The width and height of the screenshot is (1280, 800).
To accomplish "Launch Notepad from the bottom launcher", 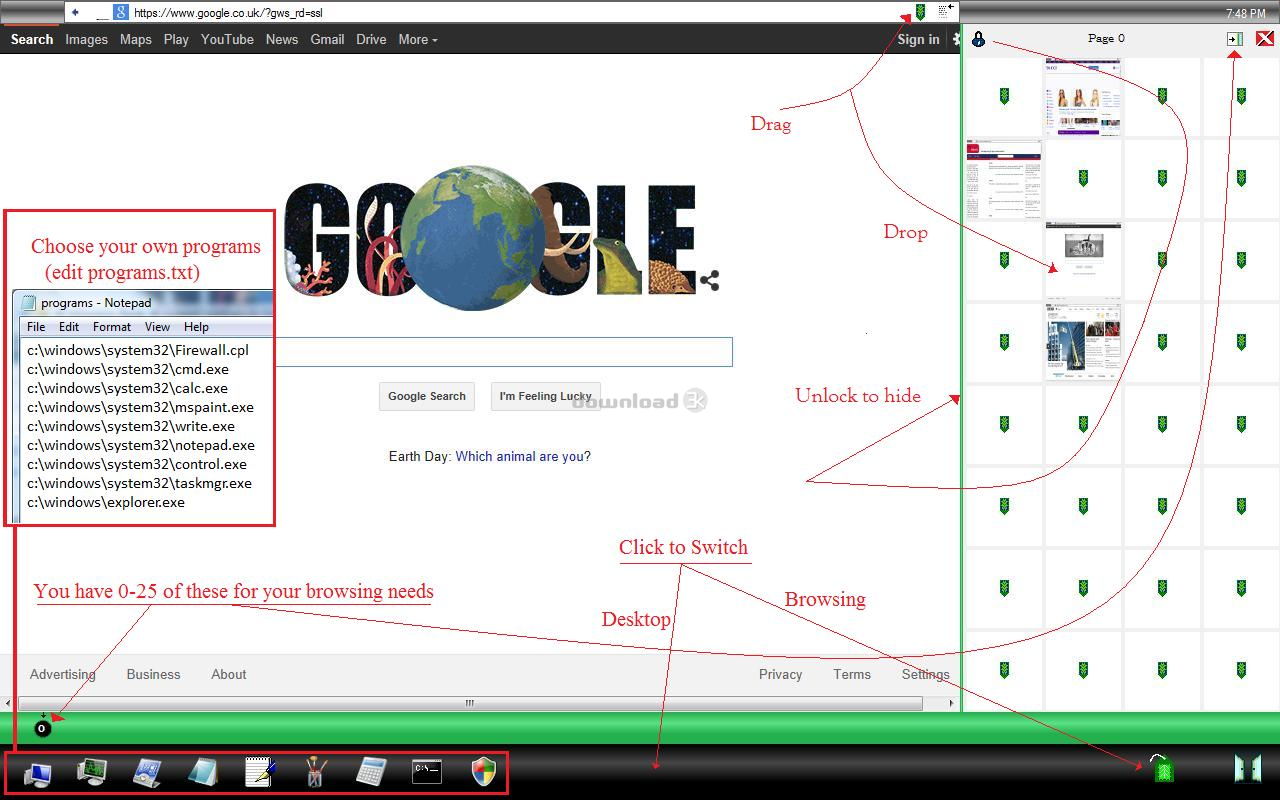I will point(203,772).
